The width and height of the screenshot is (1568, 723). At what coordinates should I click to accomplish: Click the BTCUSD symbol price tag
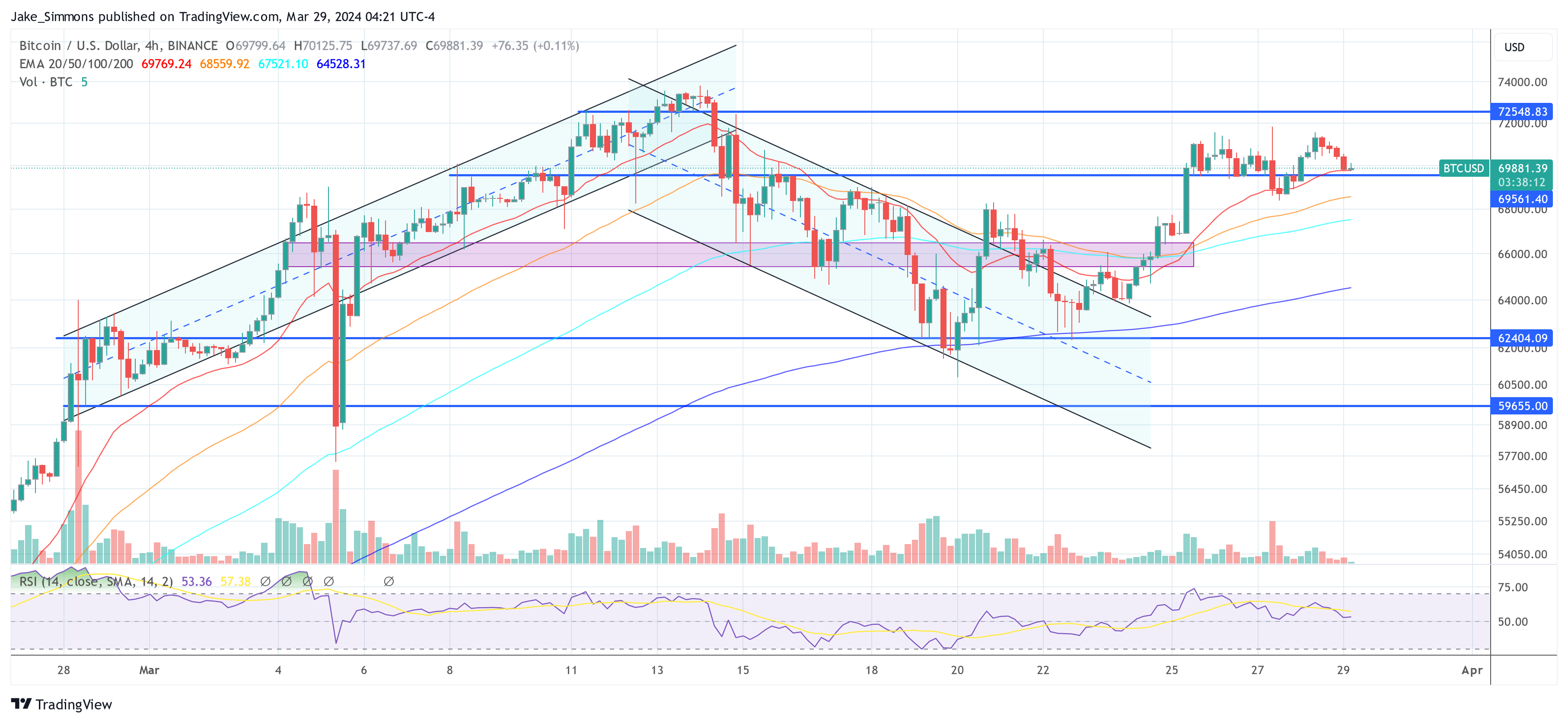(x=1463, y=168)
